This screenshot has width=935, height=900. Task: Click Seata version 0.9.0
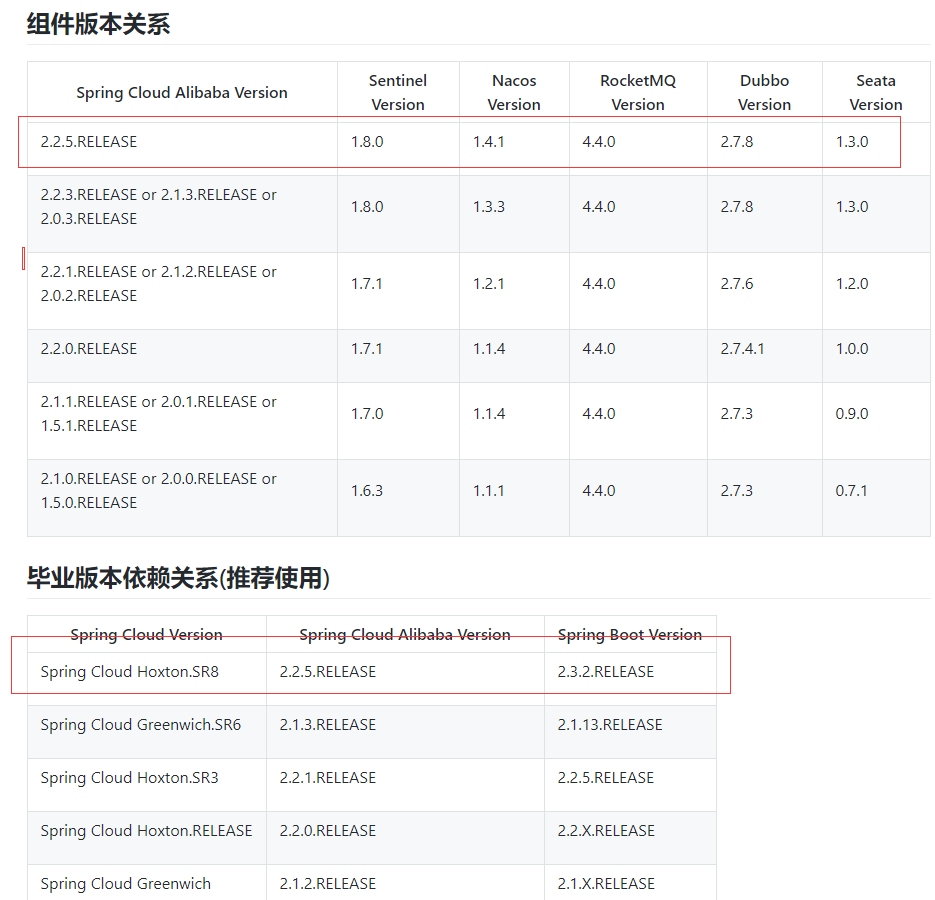tap(852, 414)
